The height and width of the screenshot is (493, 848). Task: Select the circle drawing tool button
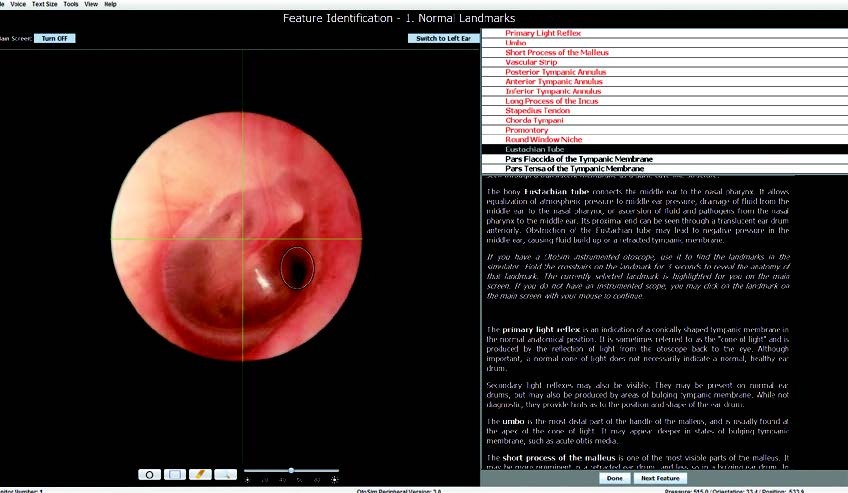(149, 475)
